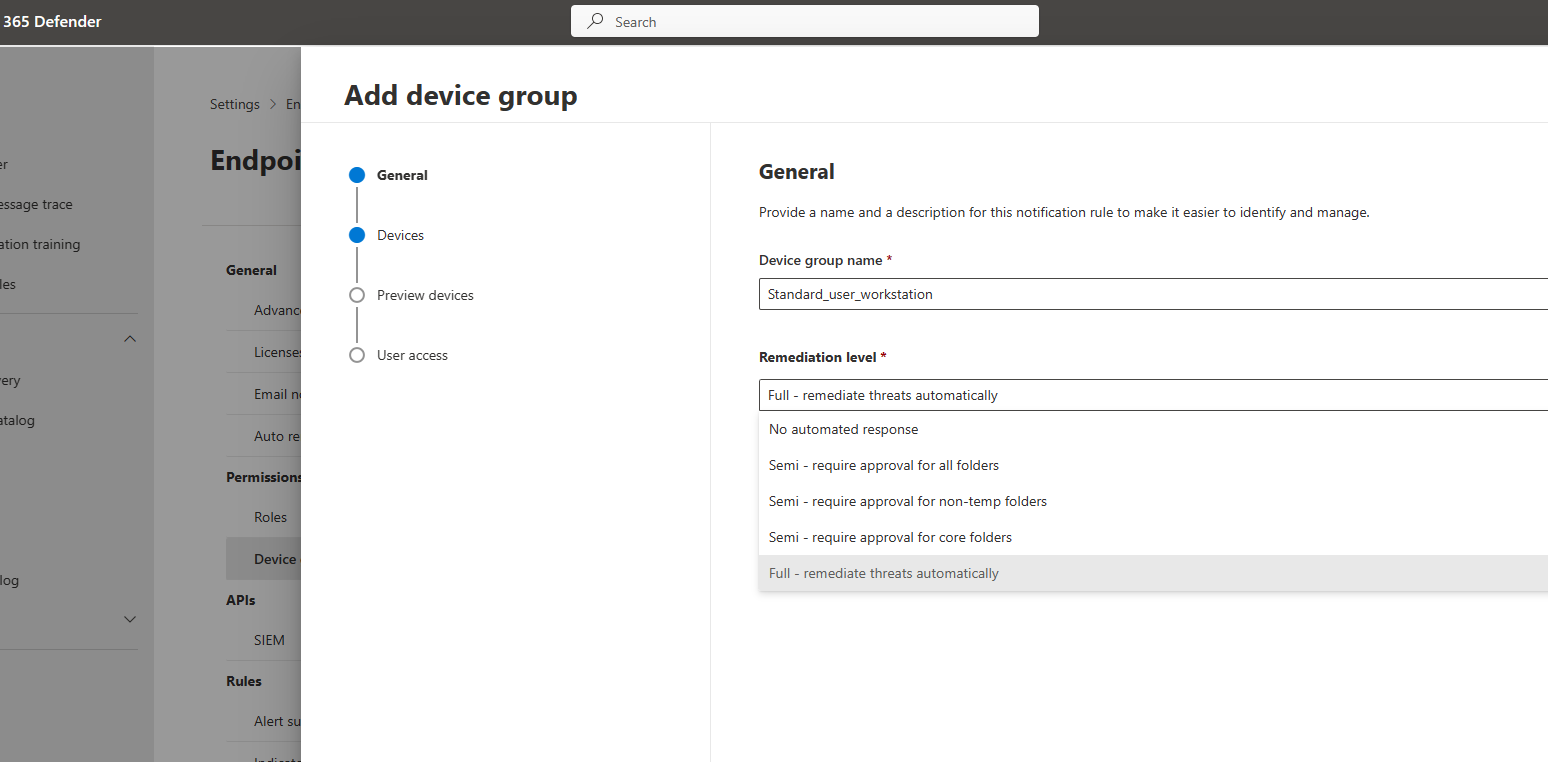
Task: Open the attack simulation training sidebar item
Action: click(40, 244)
